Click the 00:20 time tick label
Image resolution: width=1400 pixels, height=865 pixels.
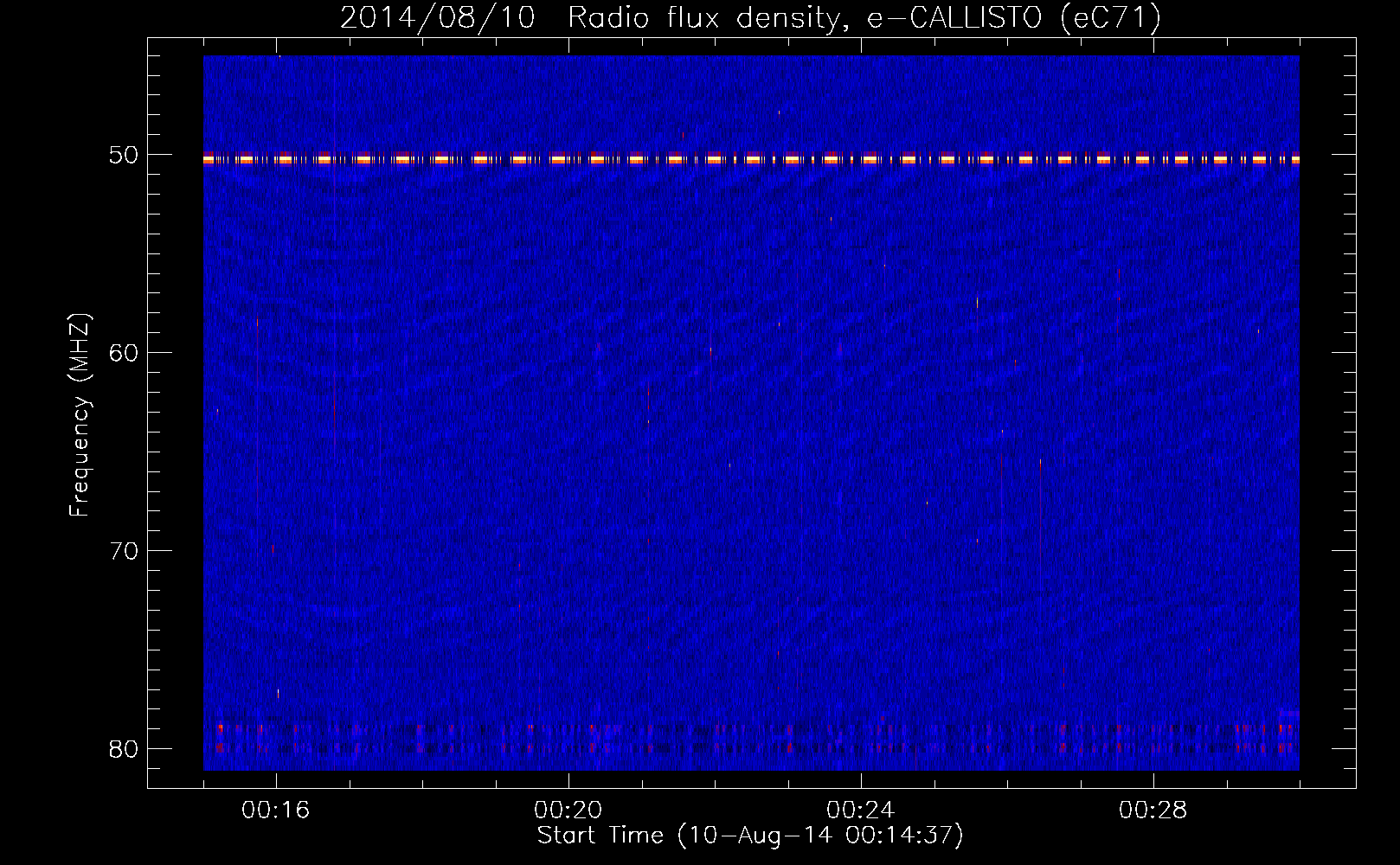[568, 811]
